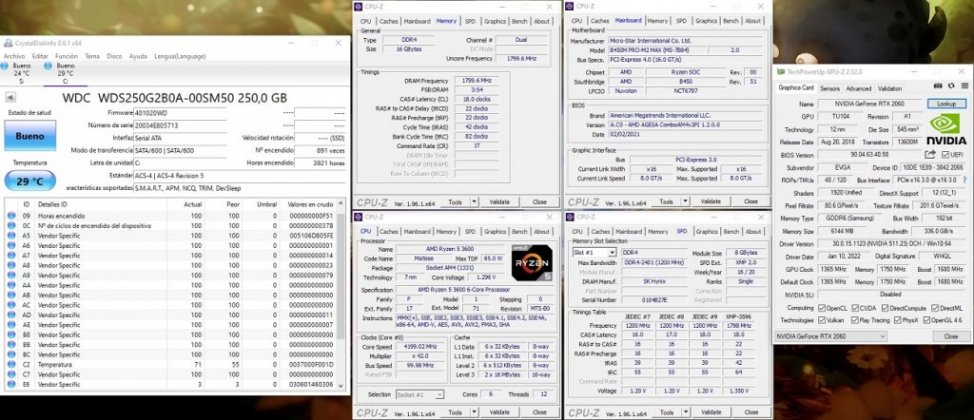Open Tools dropdown arrow in CPU-Z CPU window

pyautogui.click(x=474, y=412)
